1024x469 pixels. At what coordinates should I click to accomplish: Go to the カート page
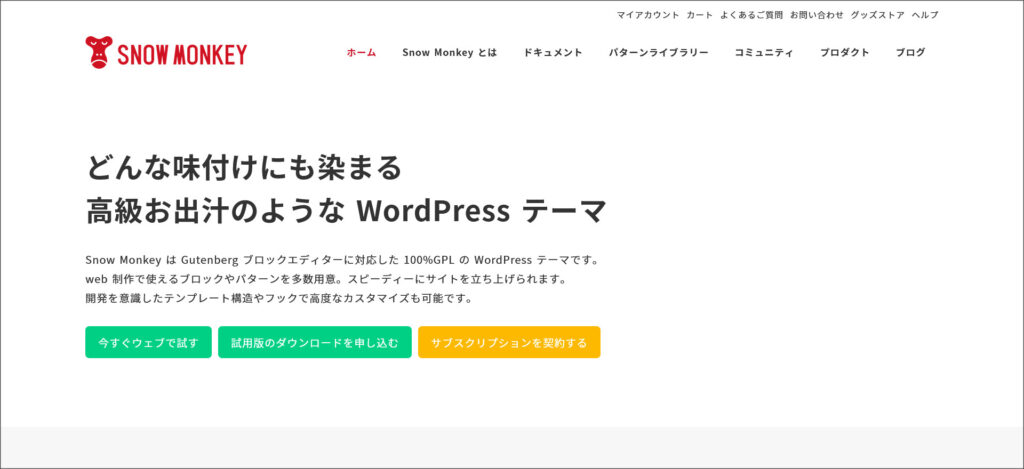coord(700,15)
